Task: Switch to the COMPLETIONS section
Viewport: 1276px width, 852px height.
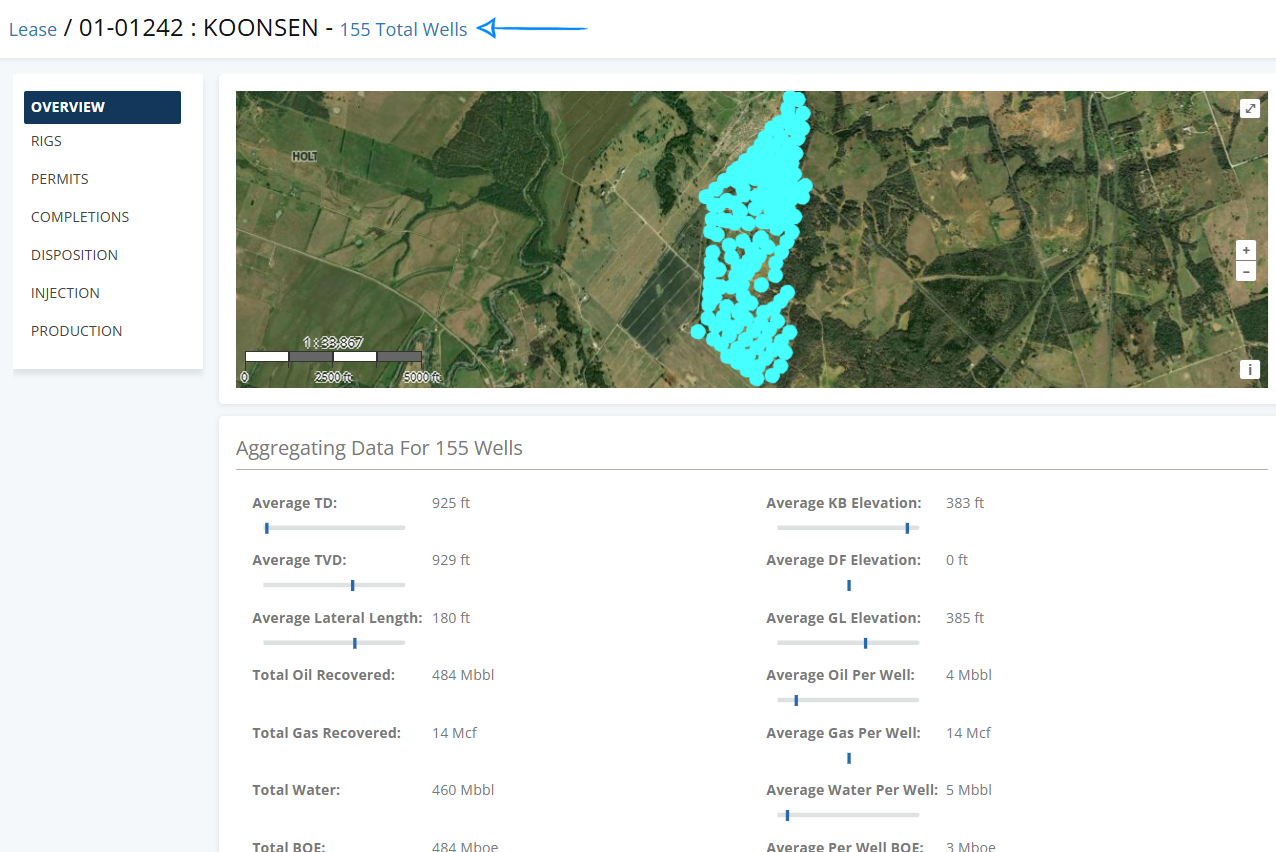Action: point(80,217)
